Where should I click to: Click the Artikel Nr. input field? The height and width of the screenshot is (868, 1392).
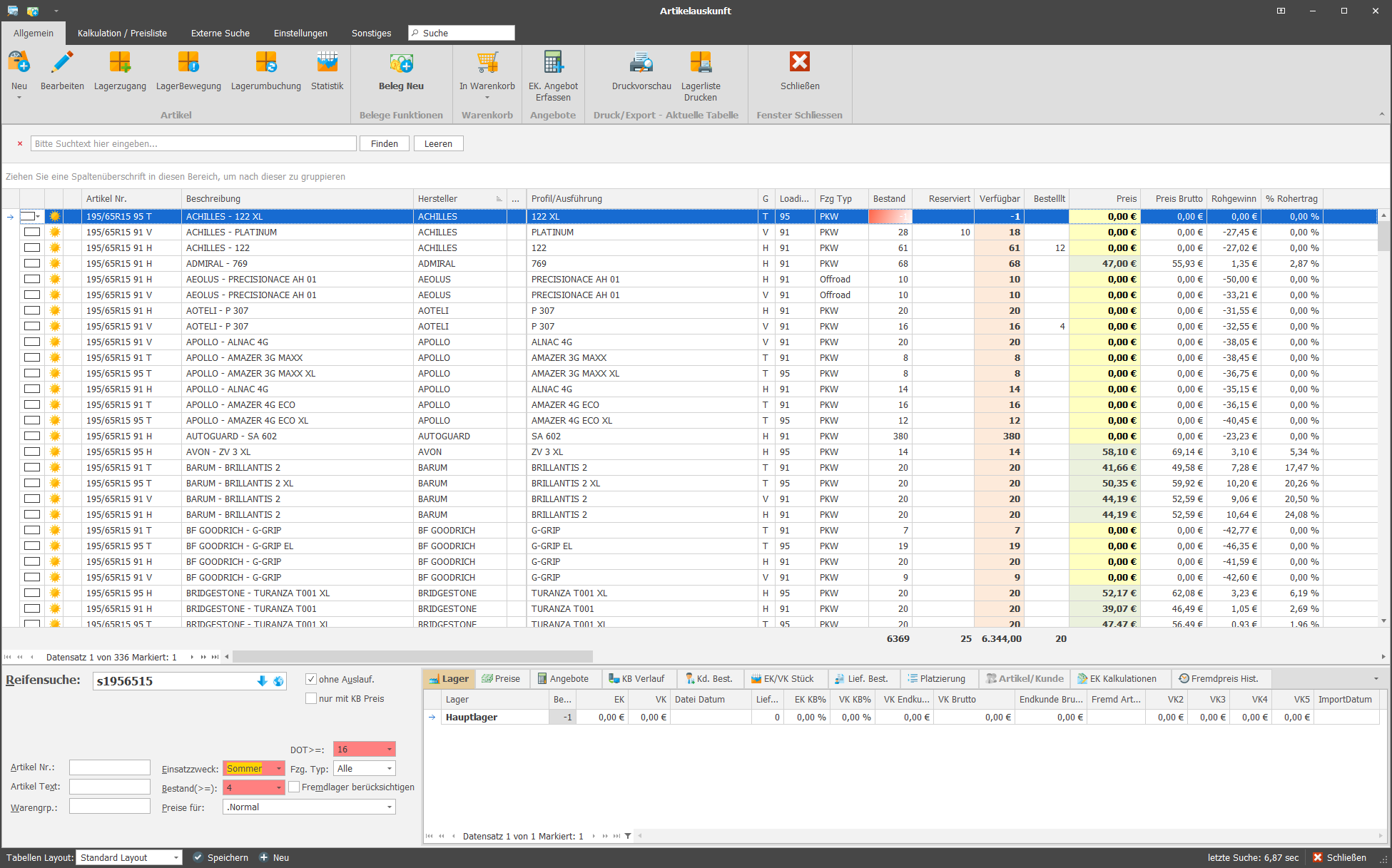[x=110, y=767]
